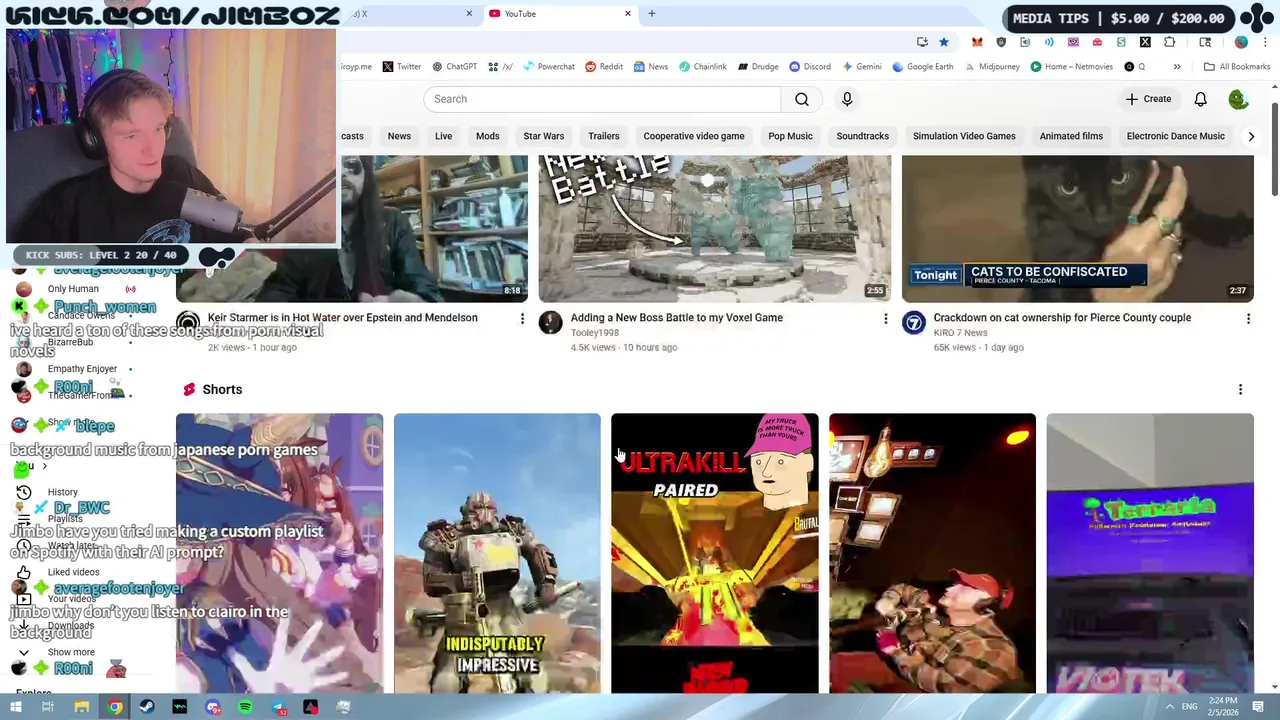Open the Twitter bookmark
The image size is (1280, 720).
point(401,67)
